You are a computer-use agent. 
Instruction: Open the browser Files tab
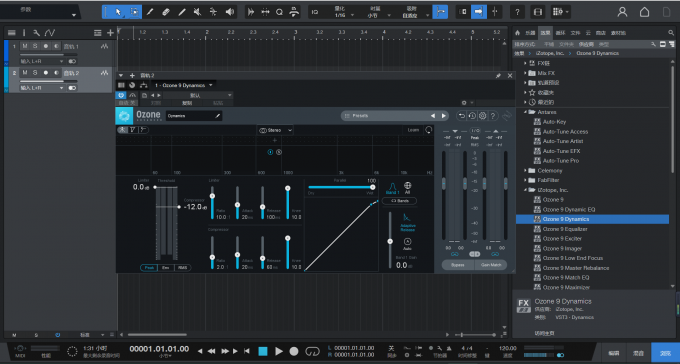575,33
